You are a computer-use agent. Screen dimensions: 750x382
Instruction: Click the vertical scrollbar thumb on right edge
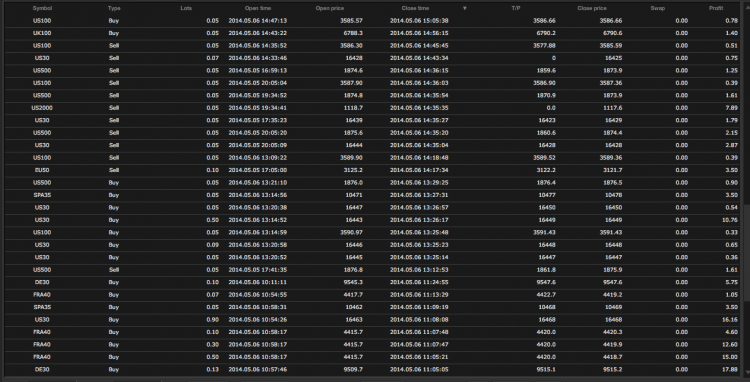click(x=747, y=252)
